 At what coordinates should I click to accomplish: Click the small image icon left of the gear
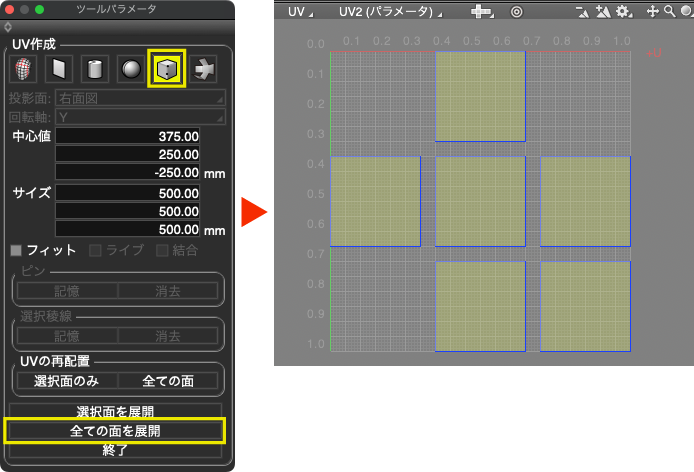(x=582, y=12)
